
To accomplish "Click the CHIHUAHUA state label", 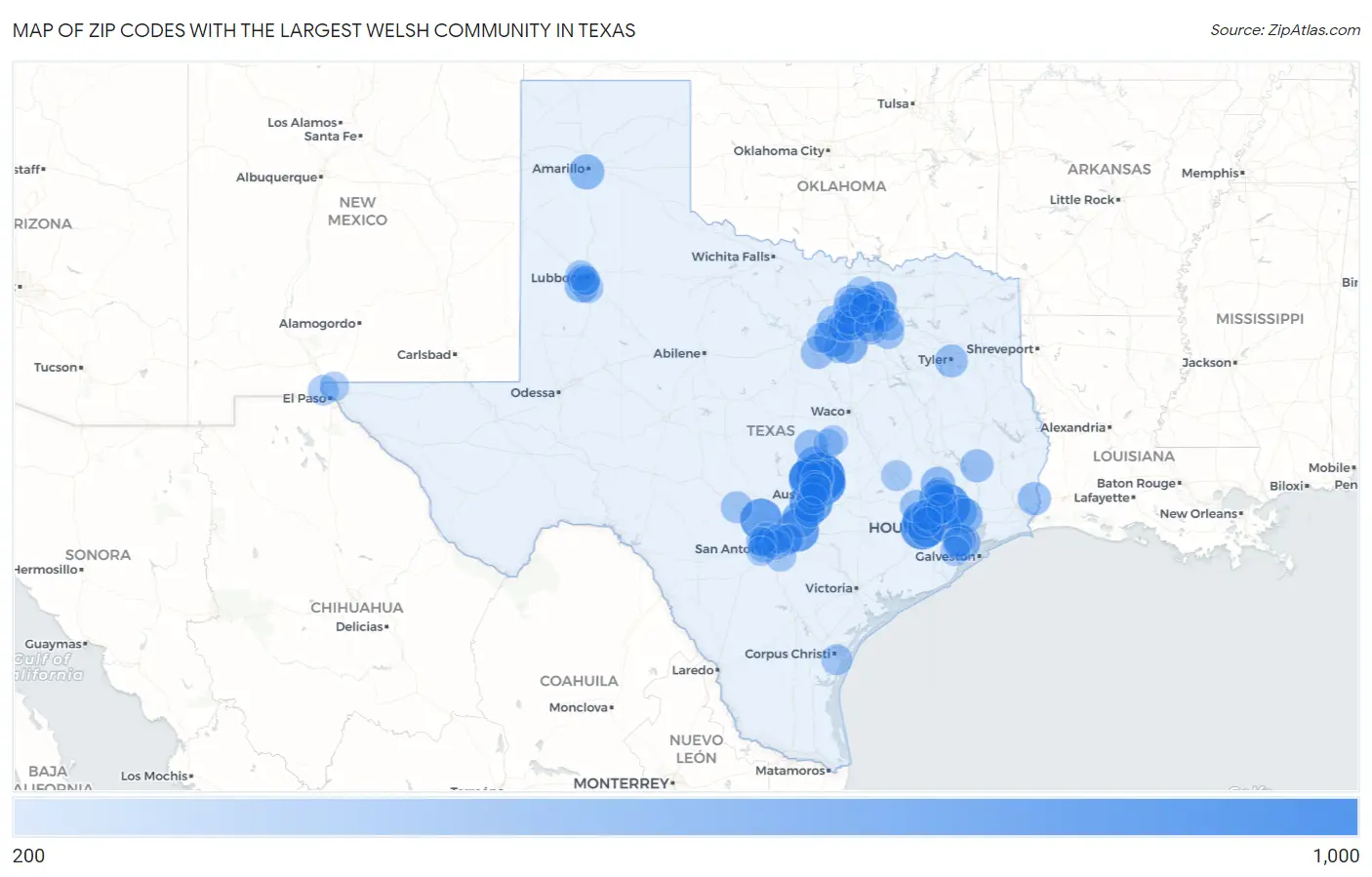I will coord(356,608).
